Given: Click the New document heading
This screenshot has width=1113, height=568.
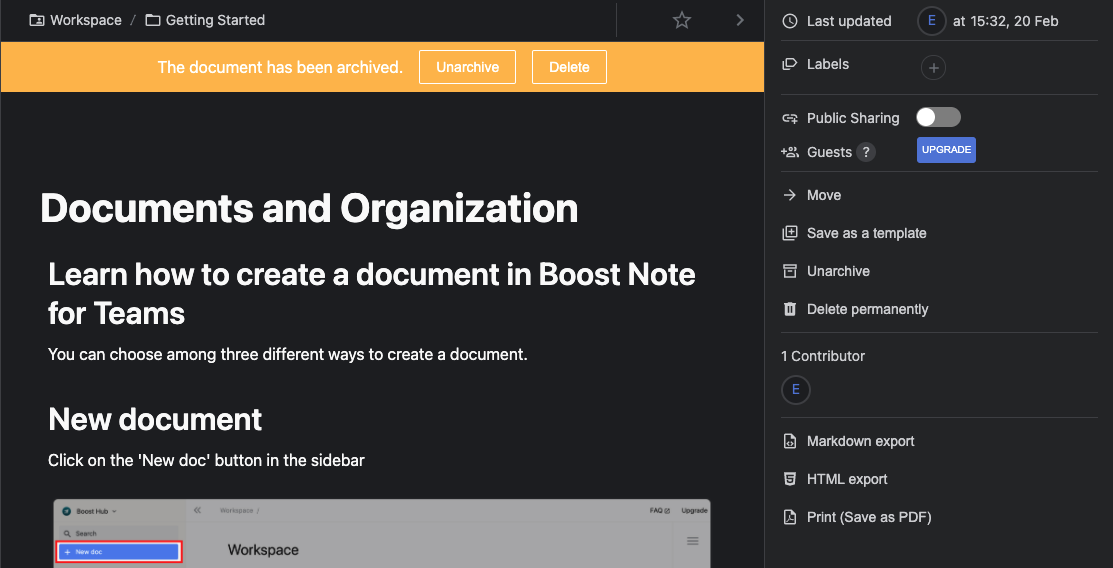Looking at the screenshot, I should coord(155,420).
